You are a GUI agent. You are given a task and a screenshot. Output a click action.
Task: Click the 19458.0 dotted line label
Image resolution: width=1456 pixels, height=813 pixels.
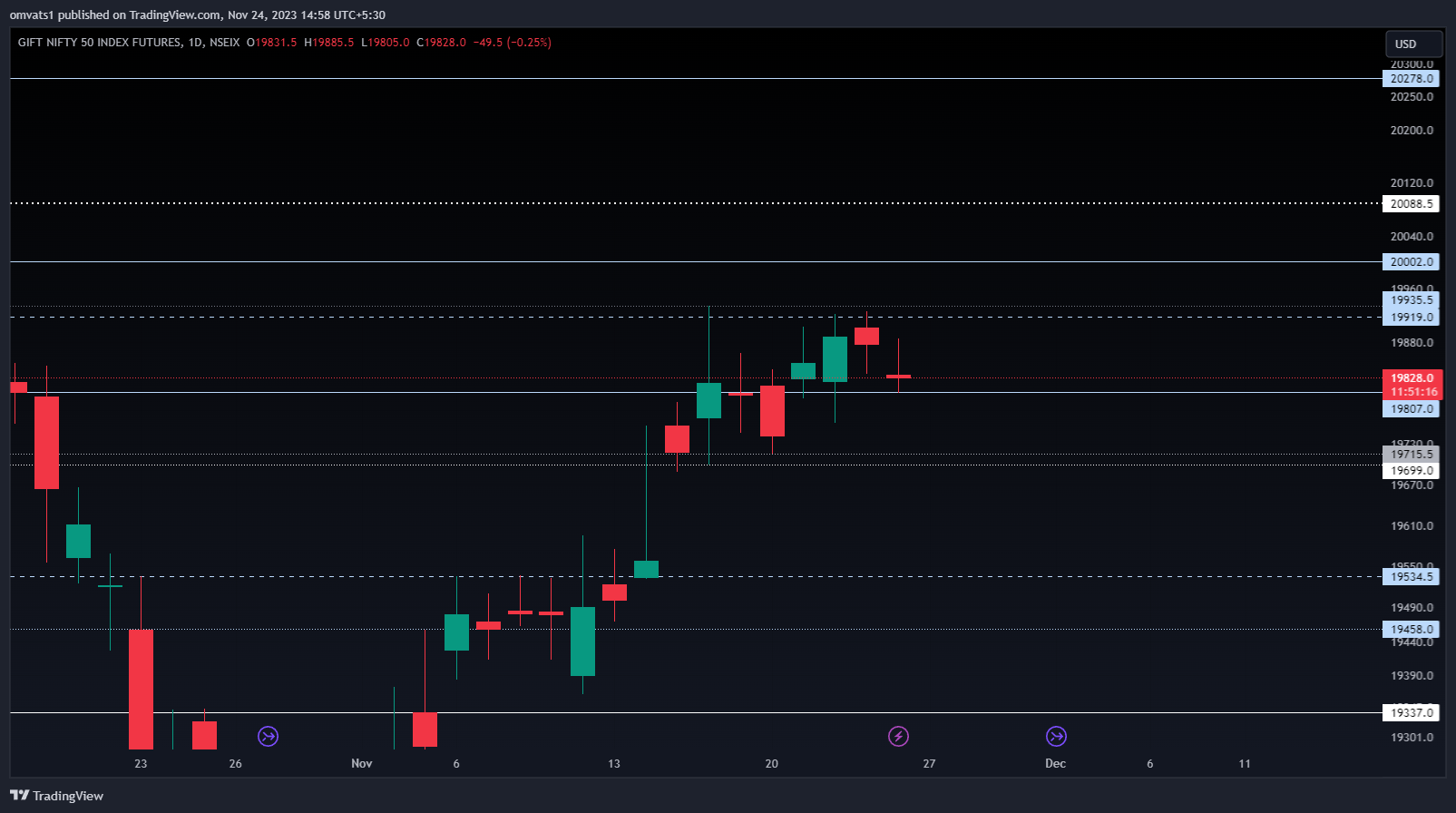point(1412,629)
